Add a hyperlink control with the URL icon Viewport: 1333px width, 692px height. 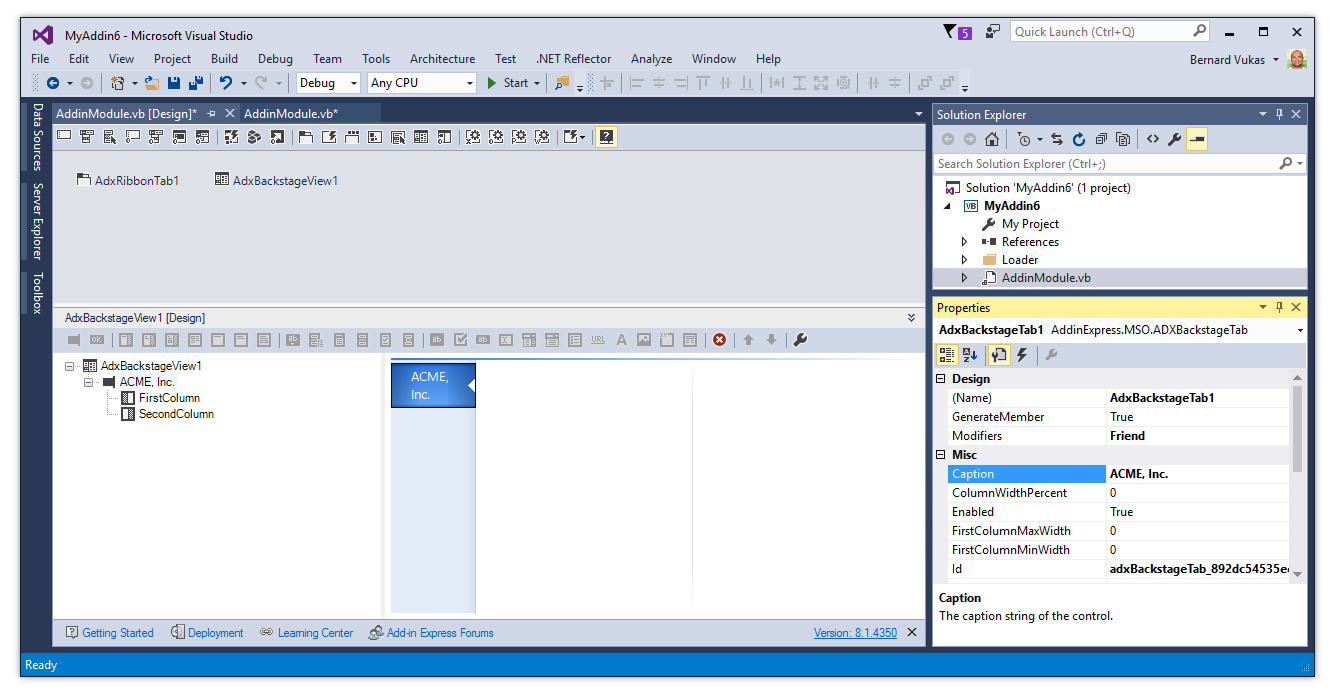[598, 340]
